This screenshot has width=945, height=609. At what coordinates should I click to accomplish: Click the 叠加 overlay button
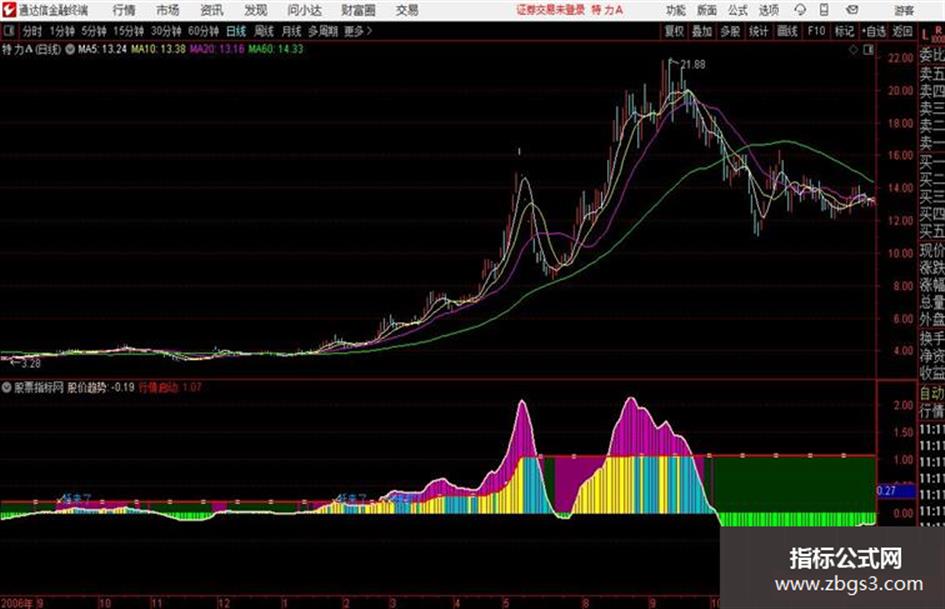coord(702,31)
